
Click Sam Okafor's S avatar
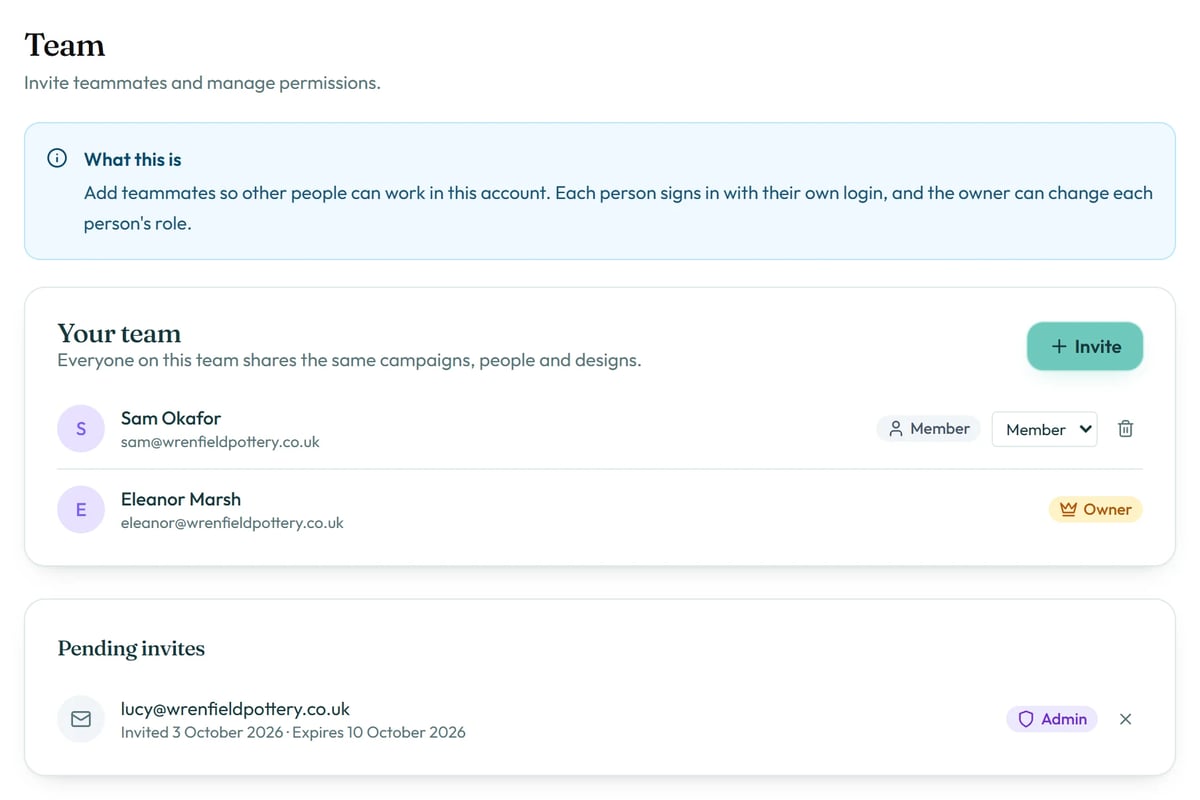81,429
